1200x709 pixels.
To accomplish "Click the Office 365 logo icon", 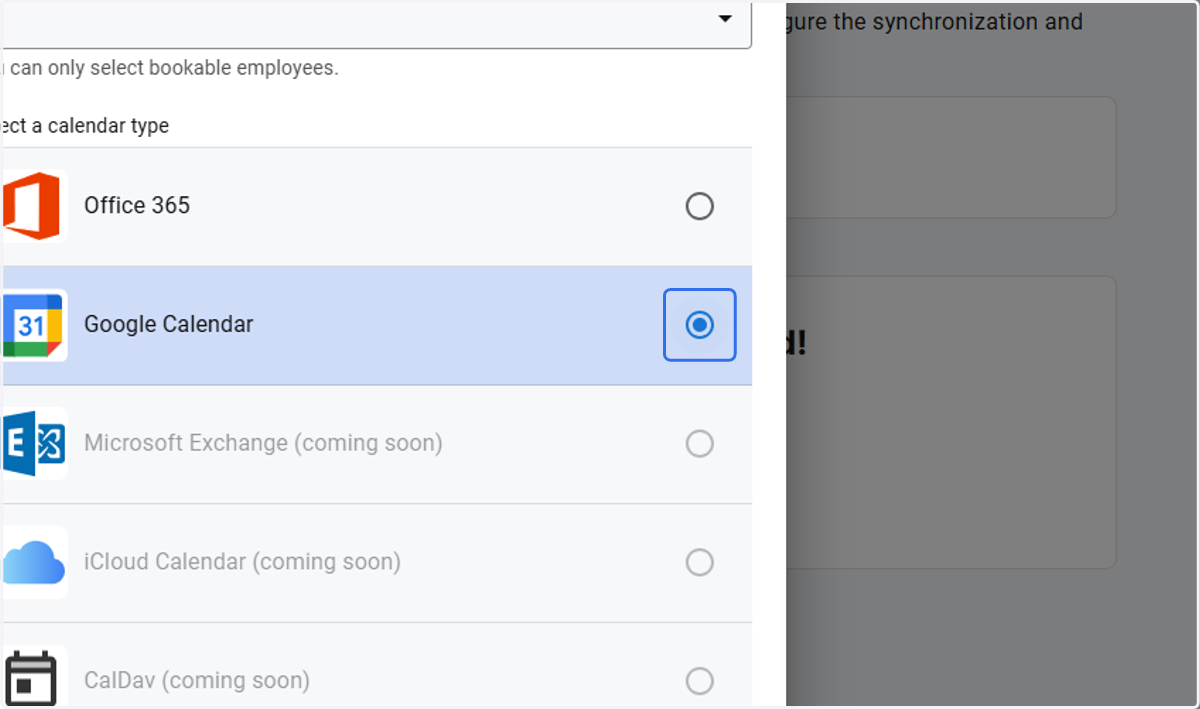I will click(x=32, y=206).
